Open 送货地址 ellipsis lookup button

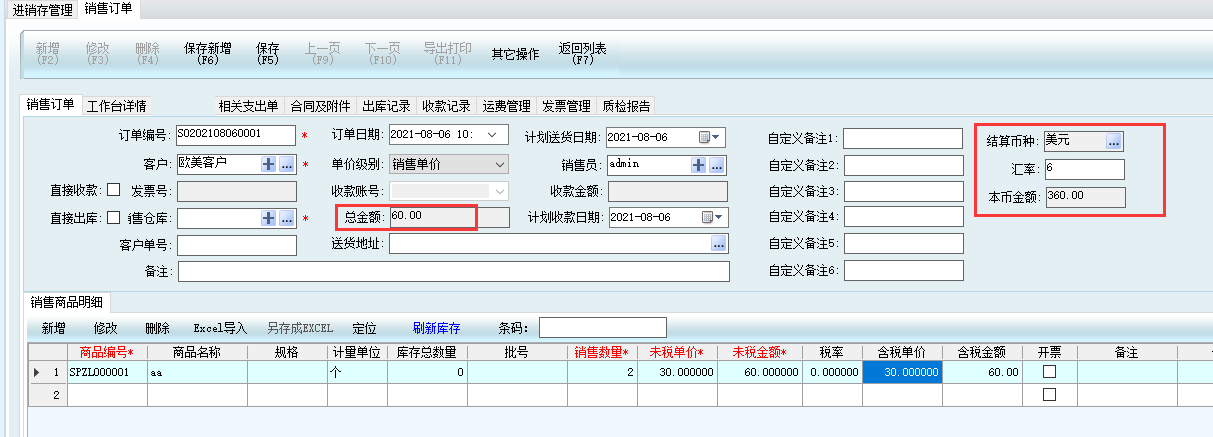tap(718, 244)
